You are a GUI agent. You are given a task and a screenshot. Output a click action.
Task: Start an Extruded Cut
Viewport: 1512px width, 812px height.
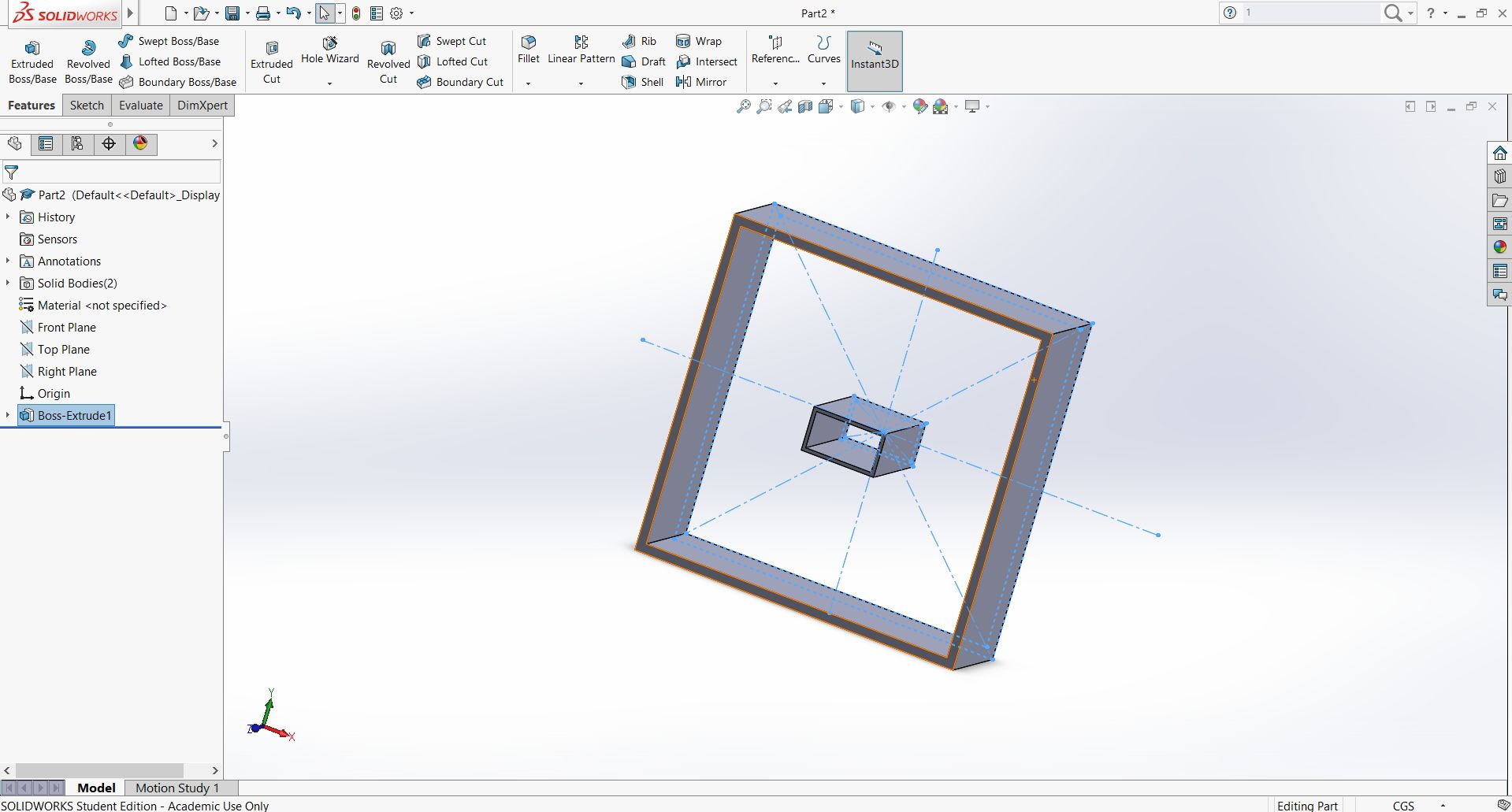tap(272, 62)
